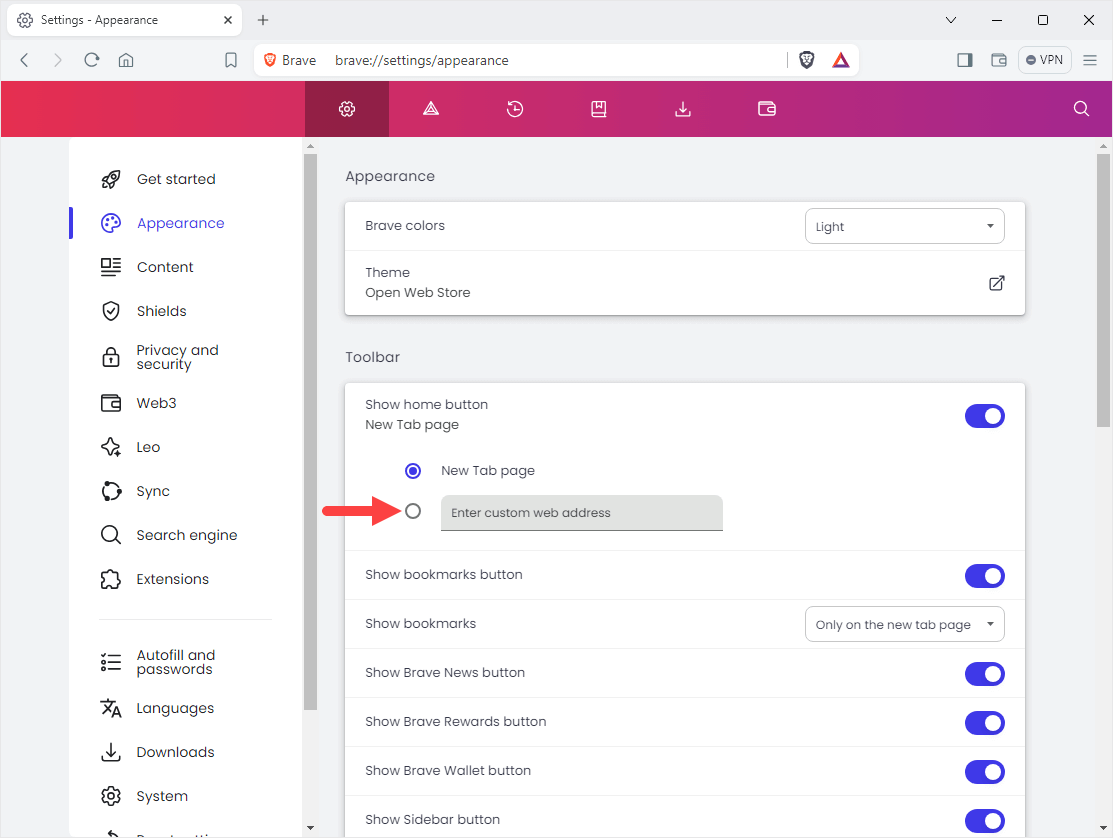Toggle Show Brave Wallet button switch
The image size is (1113, 838).
click(984, 772)
